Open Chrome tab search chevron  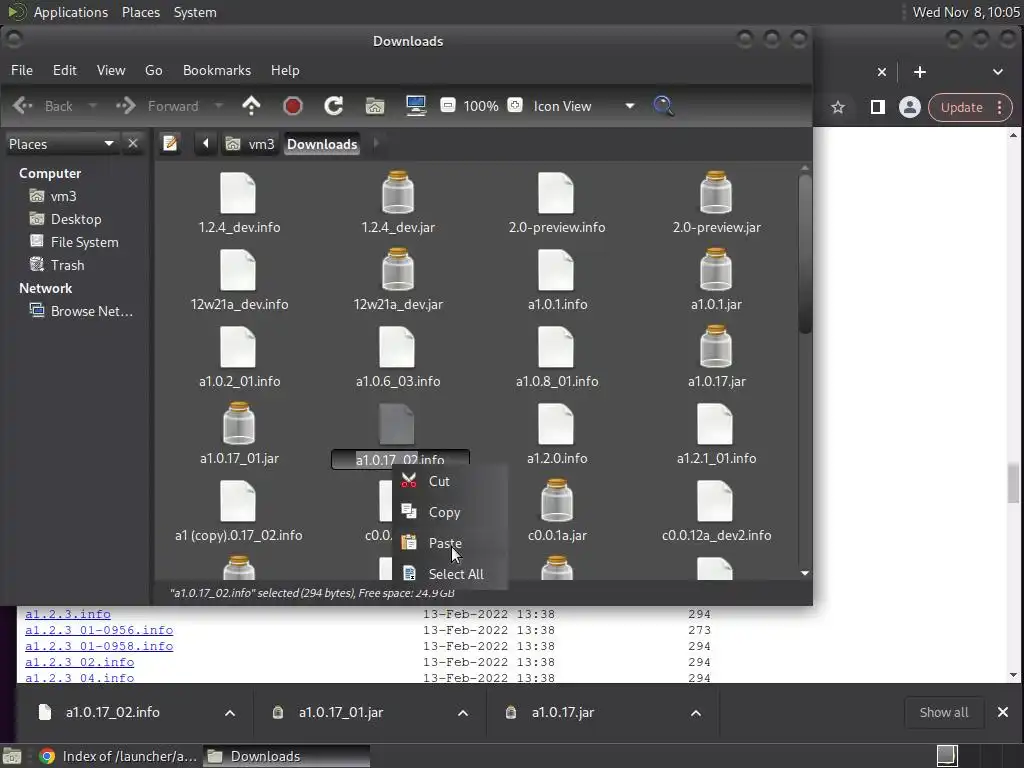pyautogui.click(x=997, y=72)
